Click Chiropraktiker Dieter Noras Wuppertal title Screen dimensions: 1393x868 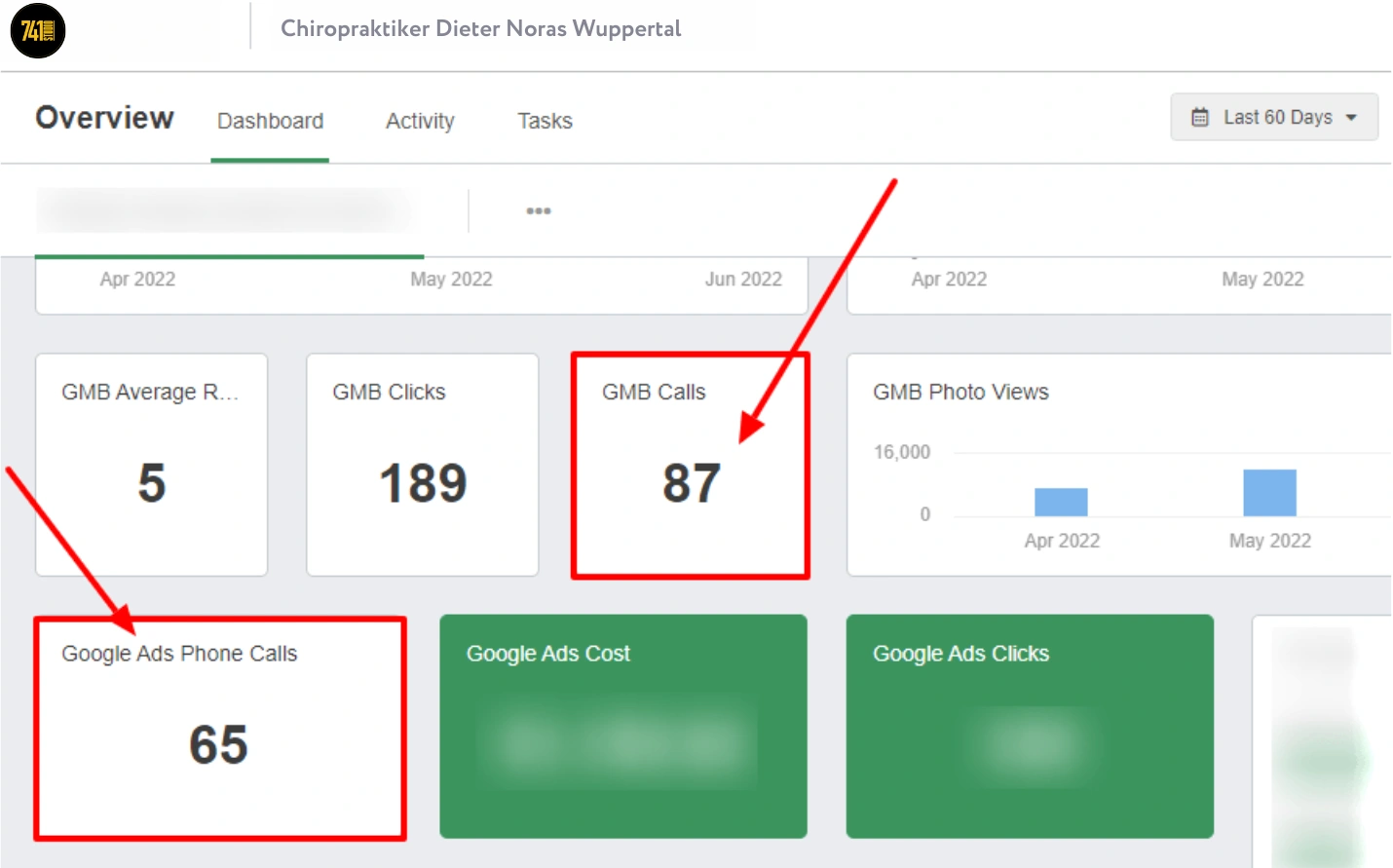point(480,28)
